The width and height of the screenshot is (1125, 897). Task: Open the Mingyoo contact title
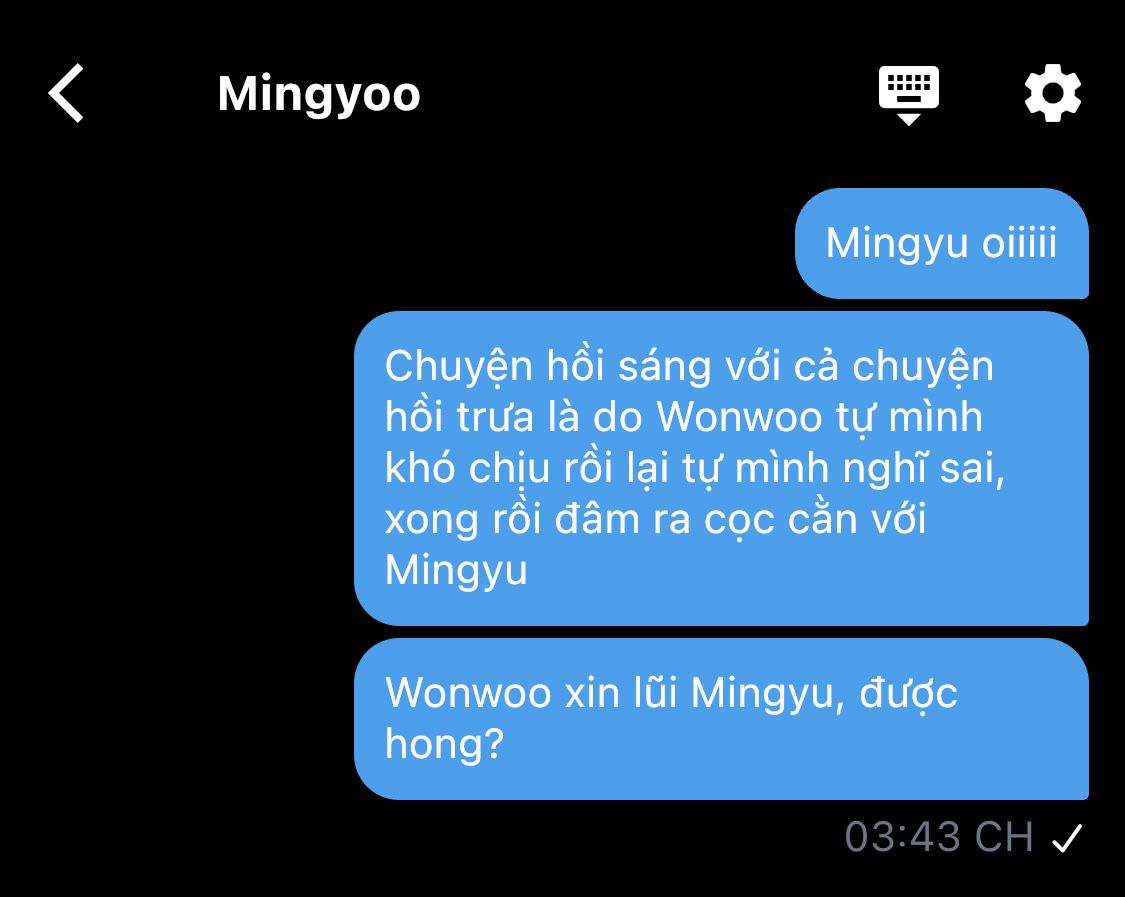(319, 95)
